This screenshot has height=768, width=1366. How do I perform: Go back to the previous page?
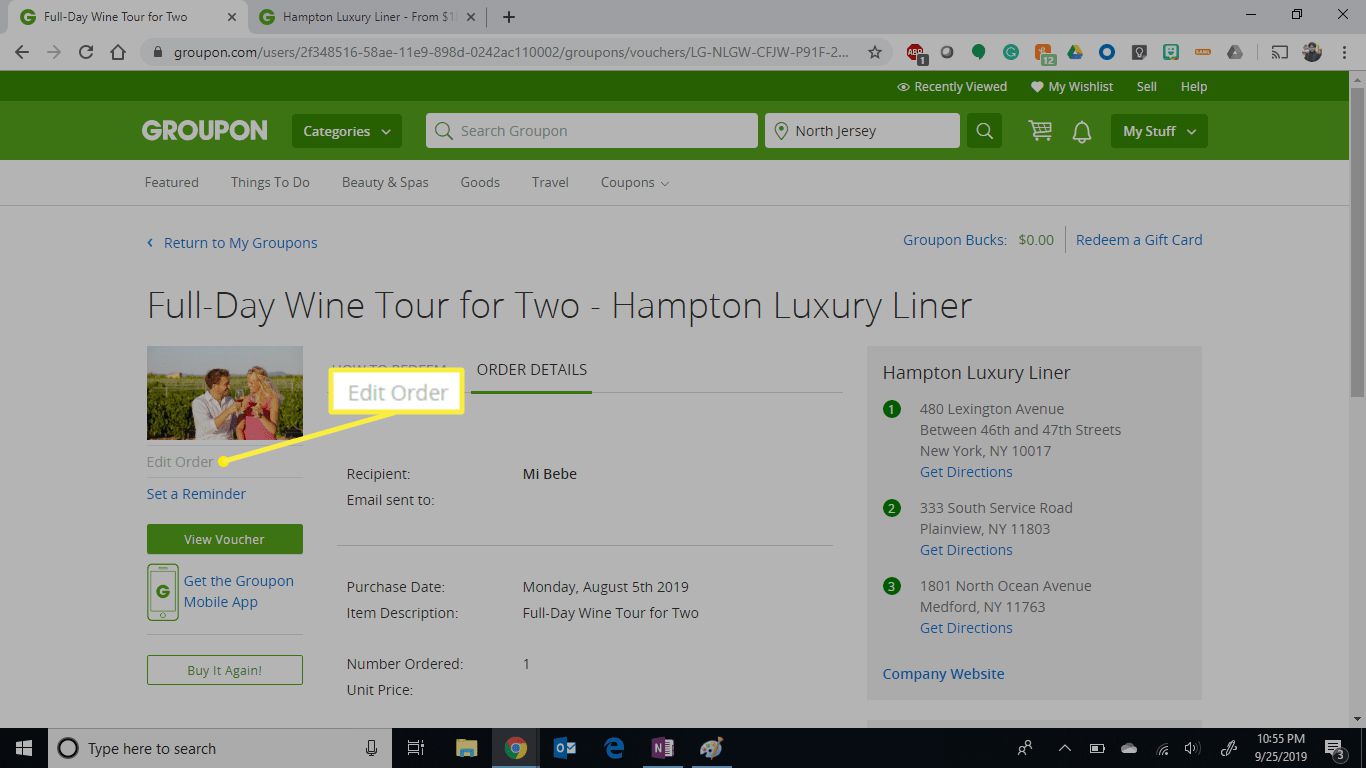click(x=22, y=52)
